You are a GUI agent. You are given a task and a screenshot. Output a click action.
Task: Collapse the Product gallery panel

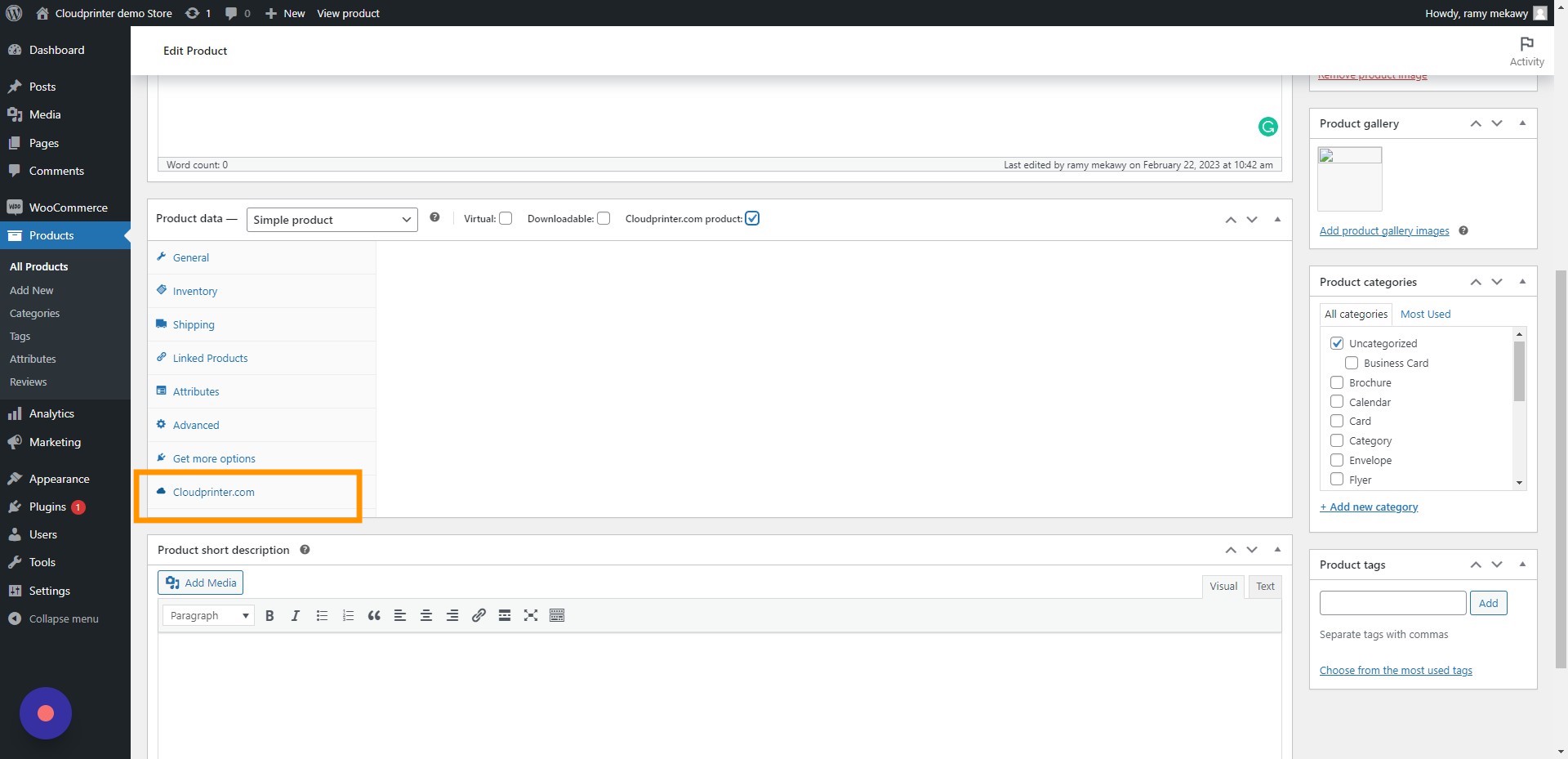pos(1522,123)
